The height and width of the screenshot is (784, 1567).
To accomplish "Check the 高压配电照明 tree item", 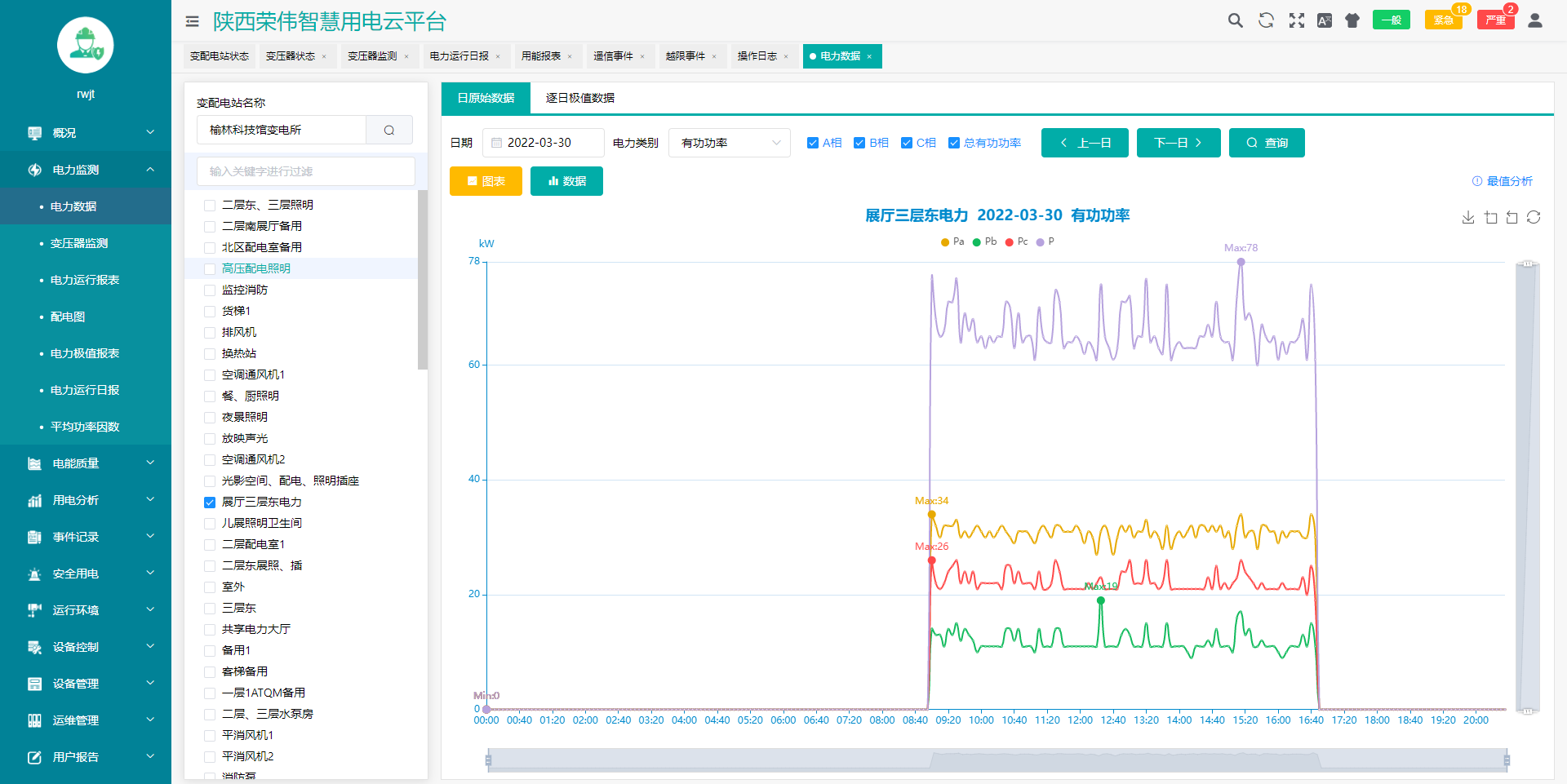I will [x=210, y=268].
